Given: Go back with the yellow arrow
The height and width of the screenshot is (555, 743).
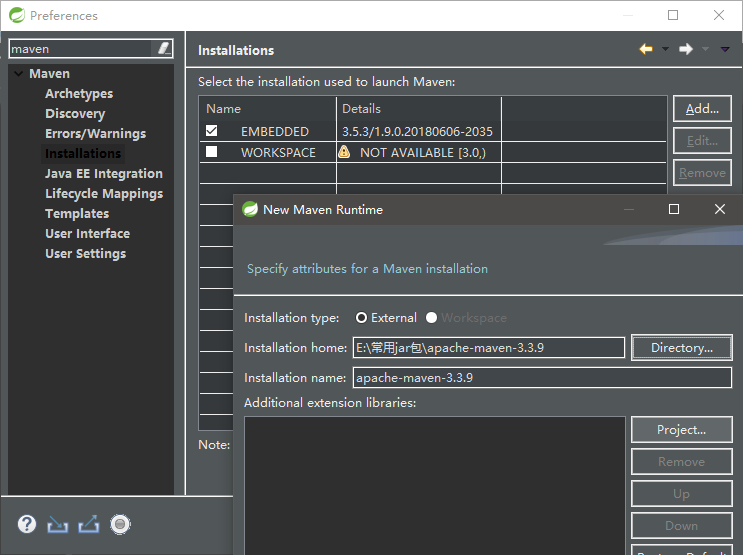Looking at the screenshot, I should tap(646, 49).
